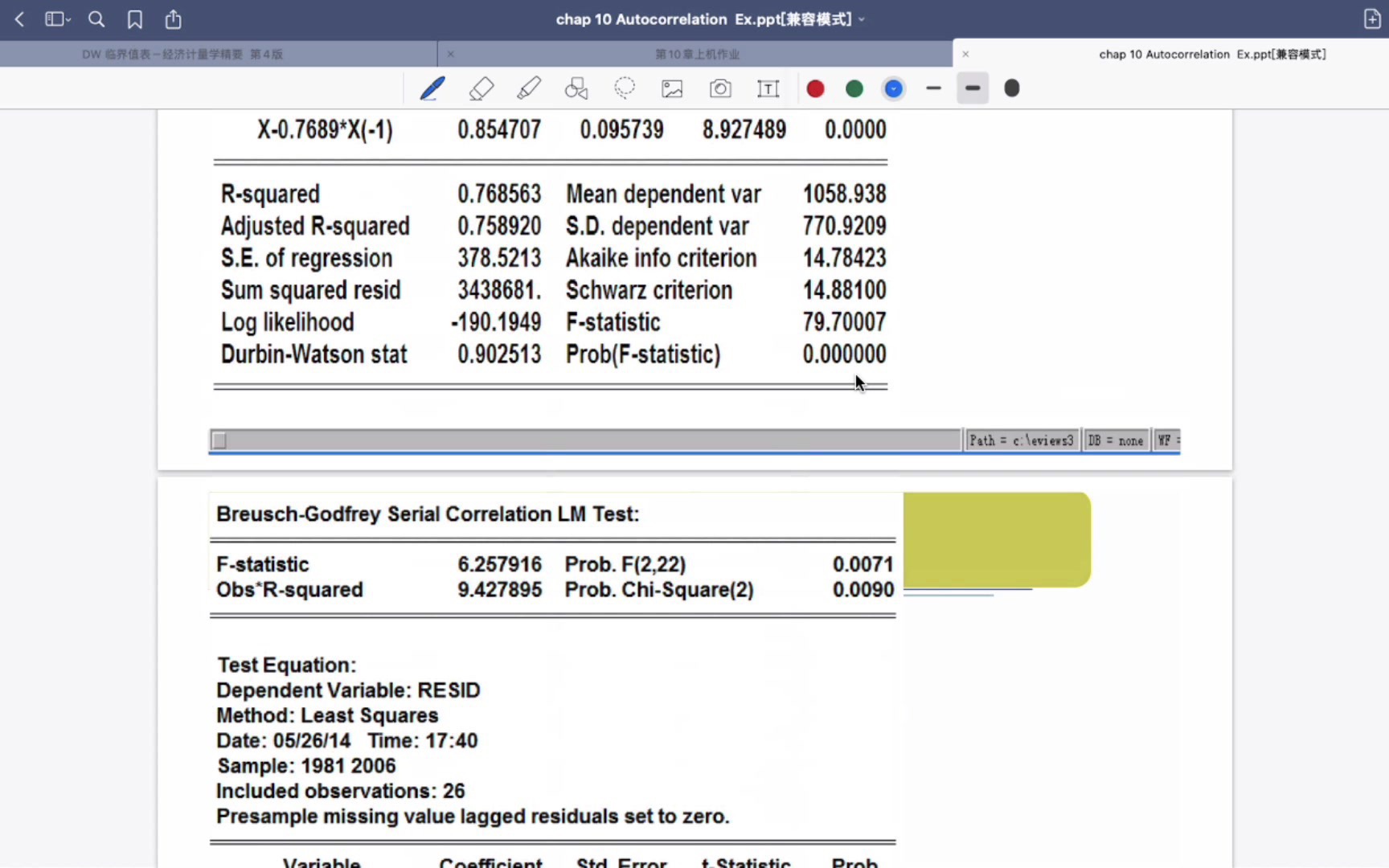The image size is (1389, 868).
Task: Click Prob. Chi-Square(2) value 0.0090
Action: (863, 589)
